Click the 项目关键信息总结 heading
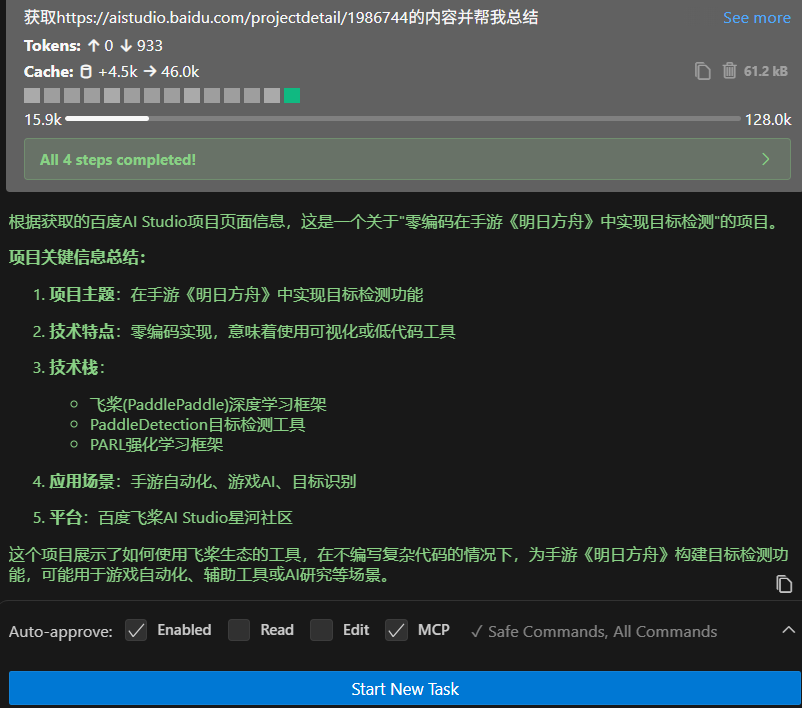This screenshot has height=708, width=802. point(77,257)
